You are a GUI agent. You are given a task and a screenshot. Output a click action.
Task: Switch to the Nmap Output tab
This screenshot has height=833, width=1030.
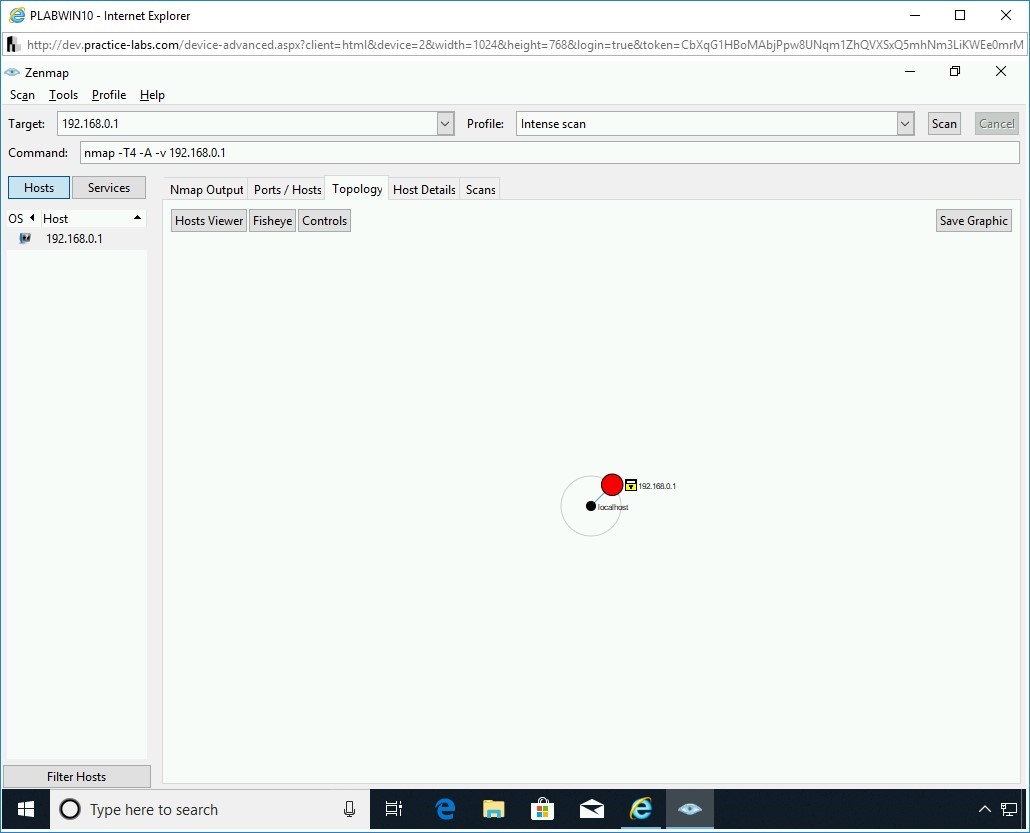tap(206, 189)
